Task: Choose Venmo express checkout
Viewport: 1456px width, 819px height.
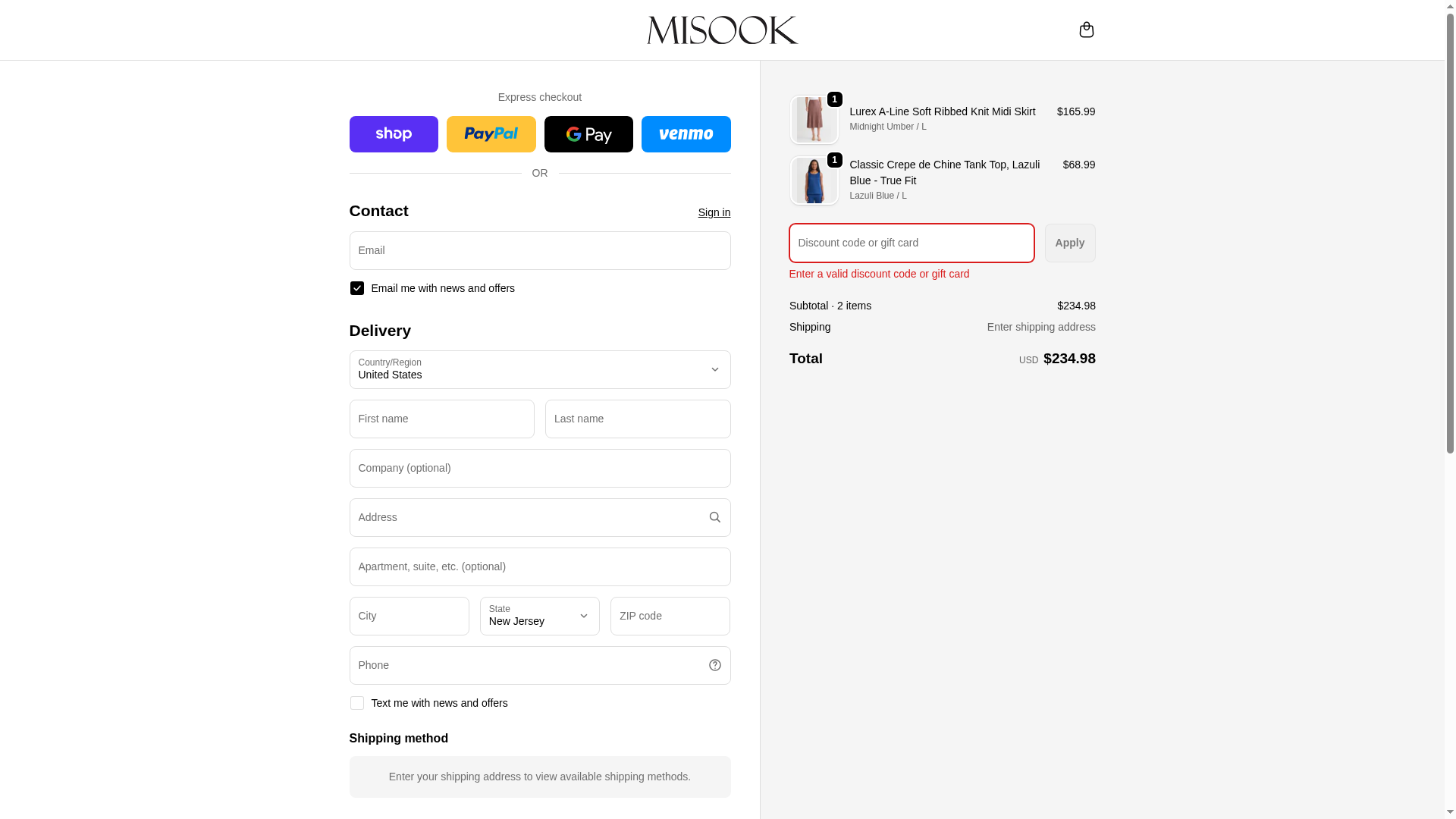Action: [x=686, y=134]
